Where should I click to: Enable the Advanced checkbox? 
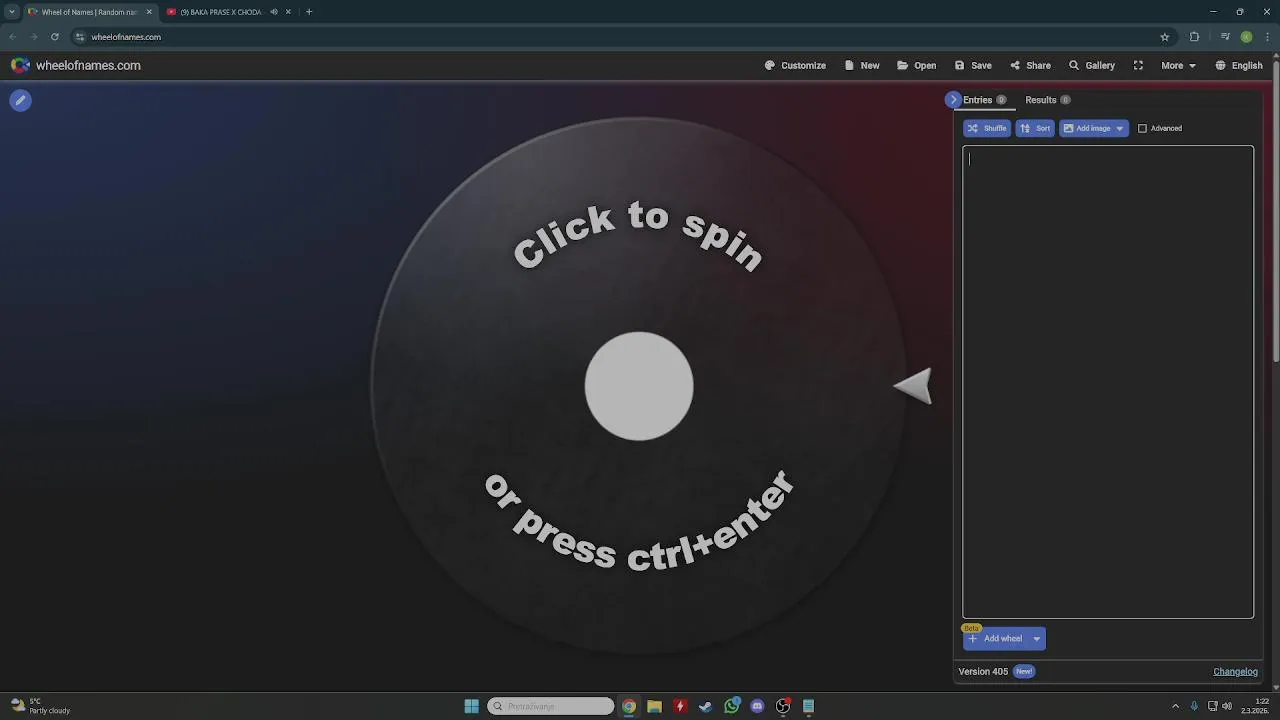pyautogui.click(x=1142, y=128)
